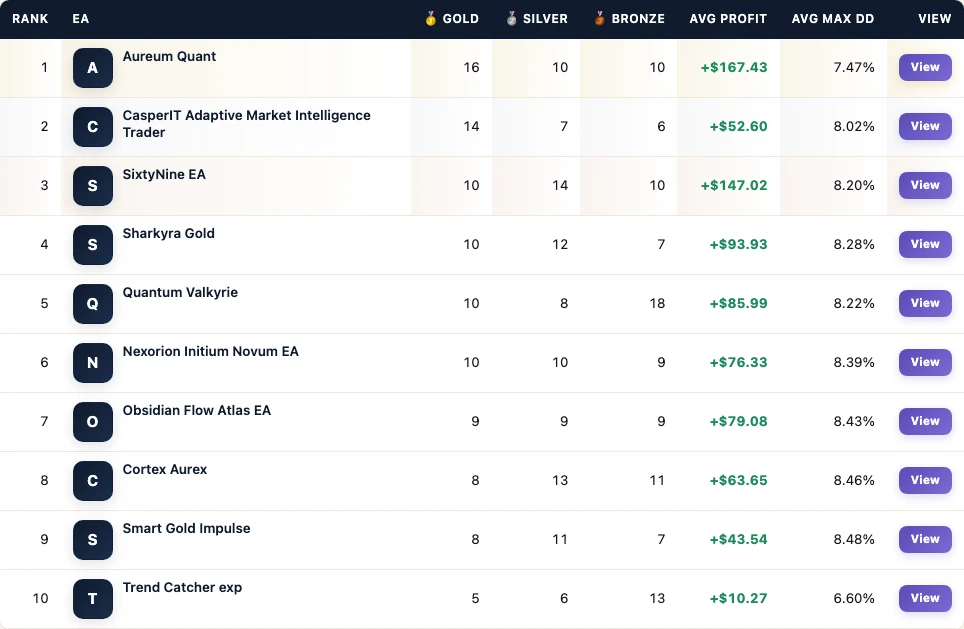Click the Sharkyra Gold 'S' avatar icon
964x629 pixels.
[x=93, y=245]
